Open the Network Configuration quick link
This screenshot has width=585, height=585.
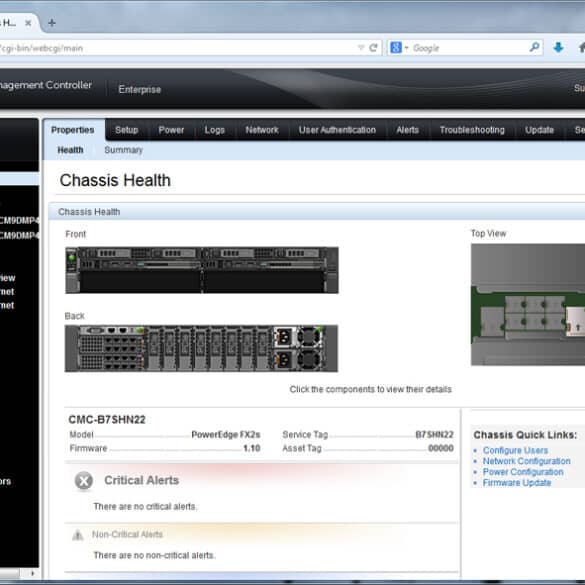pos(526,461)
